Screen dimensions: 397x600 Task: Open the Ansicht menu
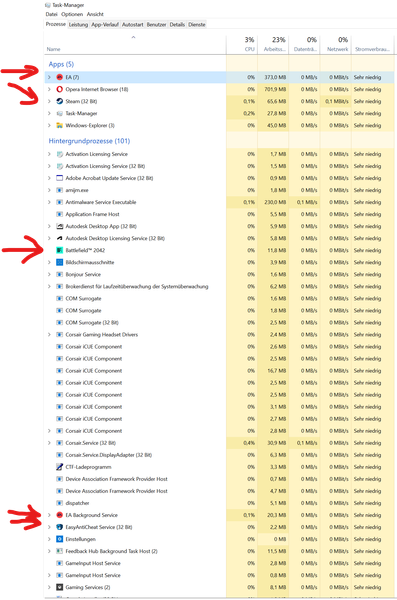[x=95, y=14]
